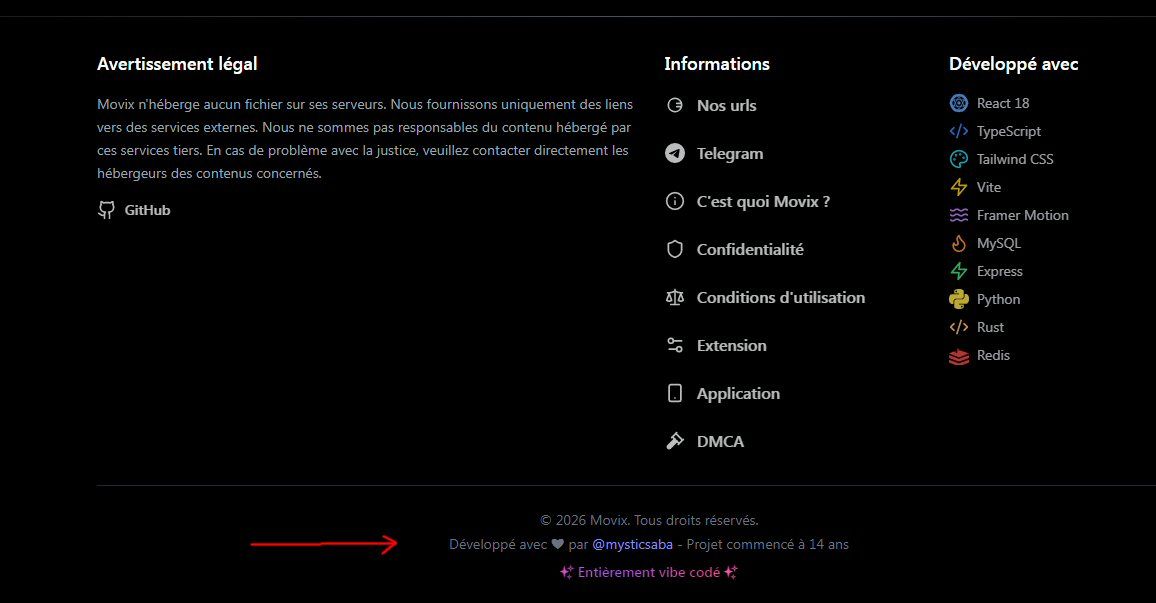Click the Application link in Informations

tap(738, 393)
